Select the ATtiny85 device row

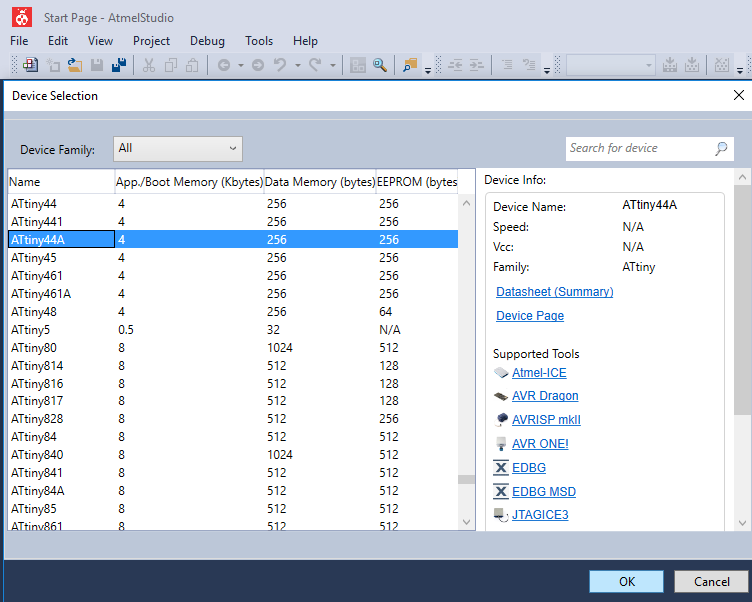click(233, 508)
